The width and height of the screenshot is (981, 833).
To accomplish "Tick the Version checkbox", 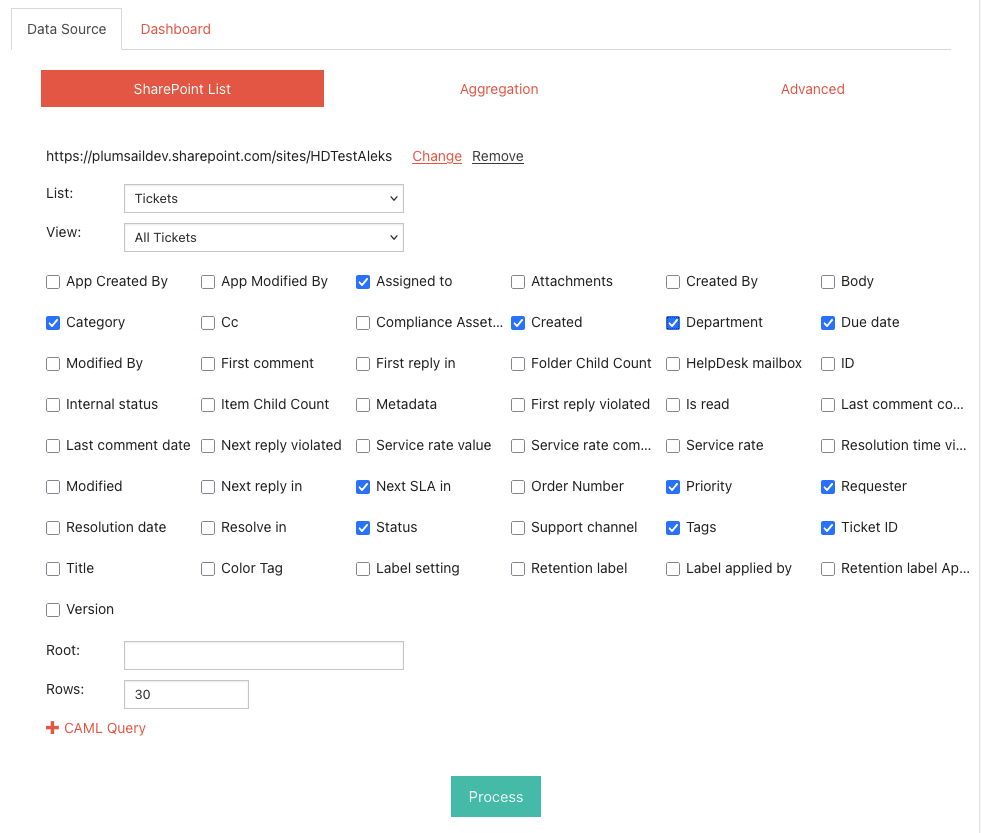I will tap(53, 610).
